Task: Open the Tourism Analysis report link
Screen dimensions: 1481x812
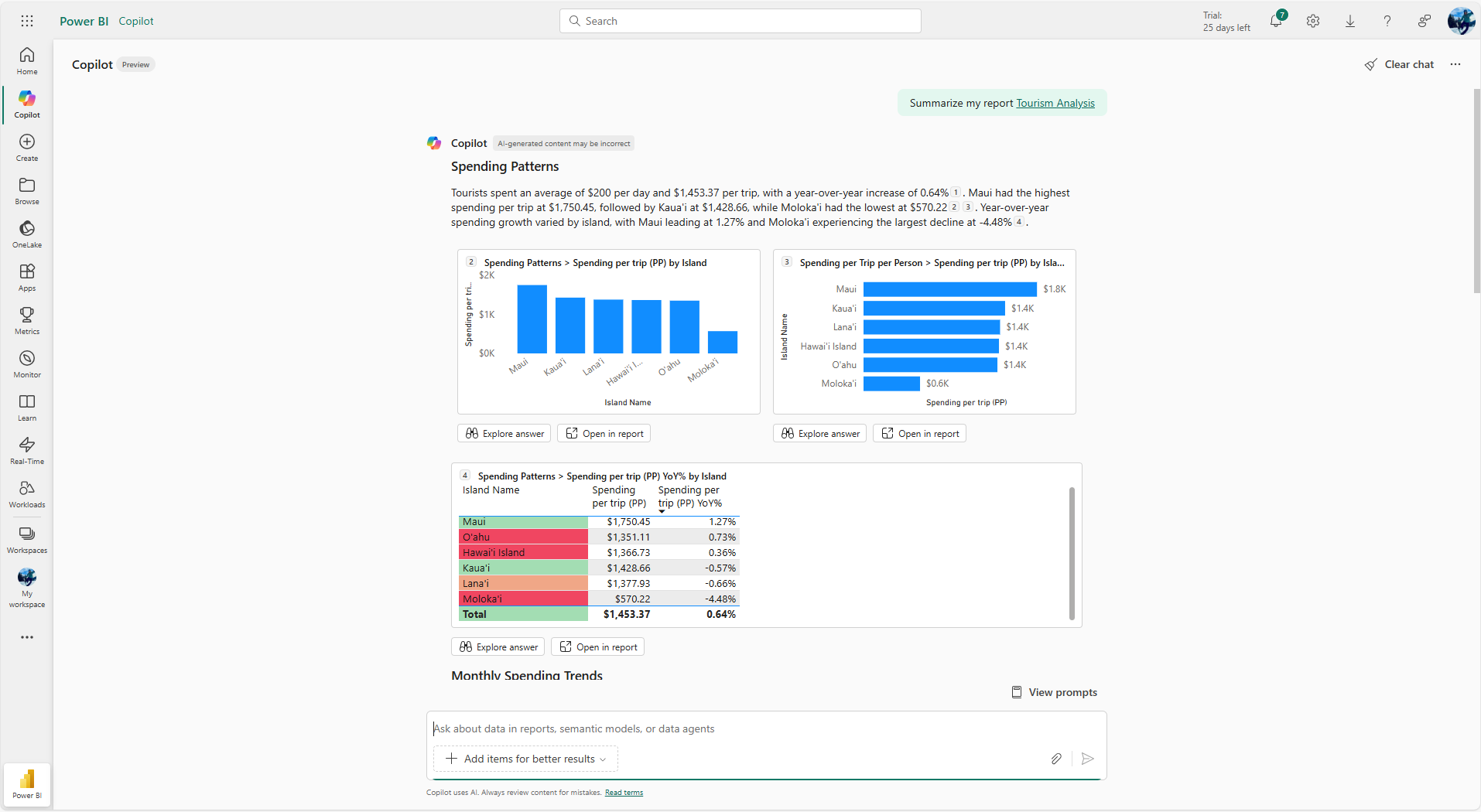Action: point(1055,103)
